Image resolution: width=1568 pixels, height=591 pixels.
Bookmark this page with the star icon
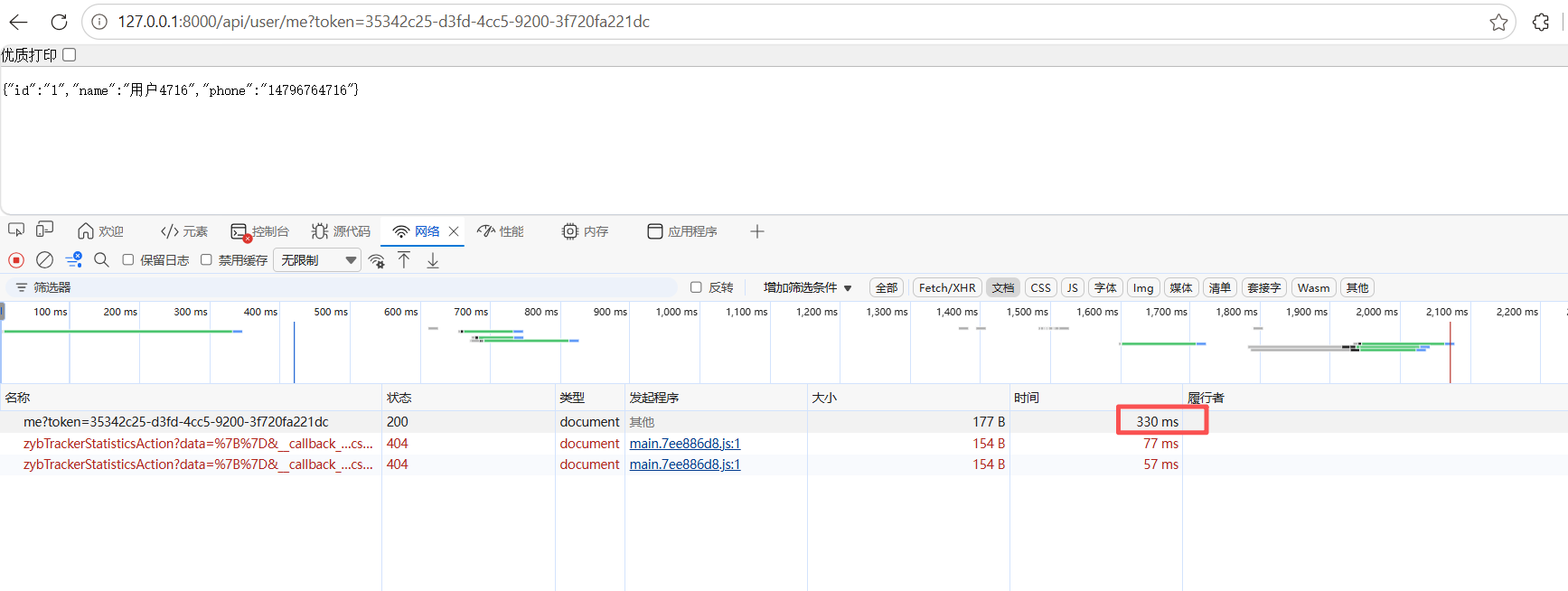pos(1498,22)
